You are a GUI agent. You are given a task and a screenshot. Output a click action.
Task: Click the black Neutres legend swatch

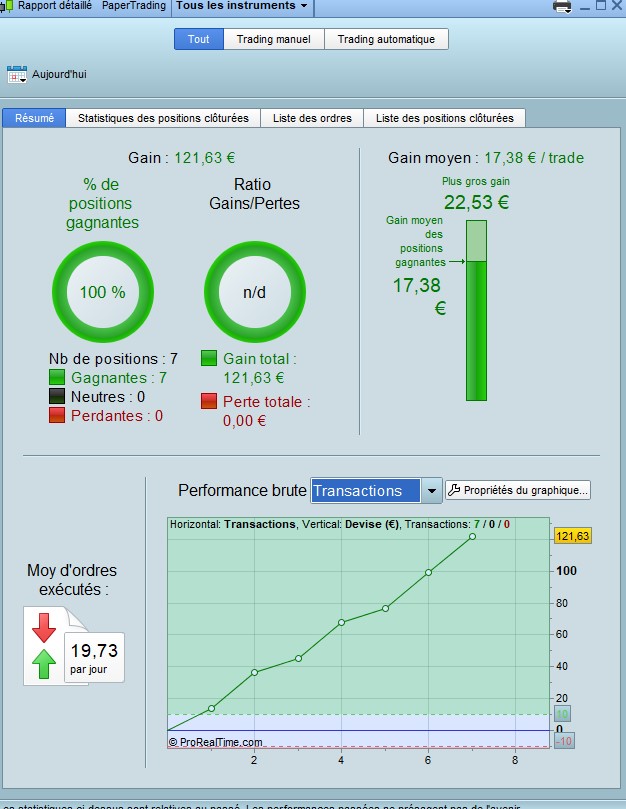coord(57,396)
